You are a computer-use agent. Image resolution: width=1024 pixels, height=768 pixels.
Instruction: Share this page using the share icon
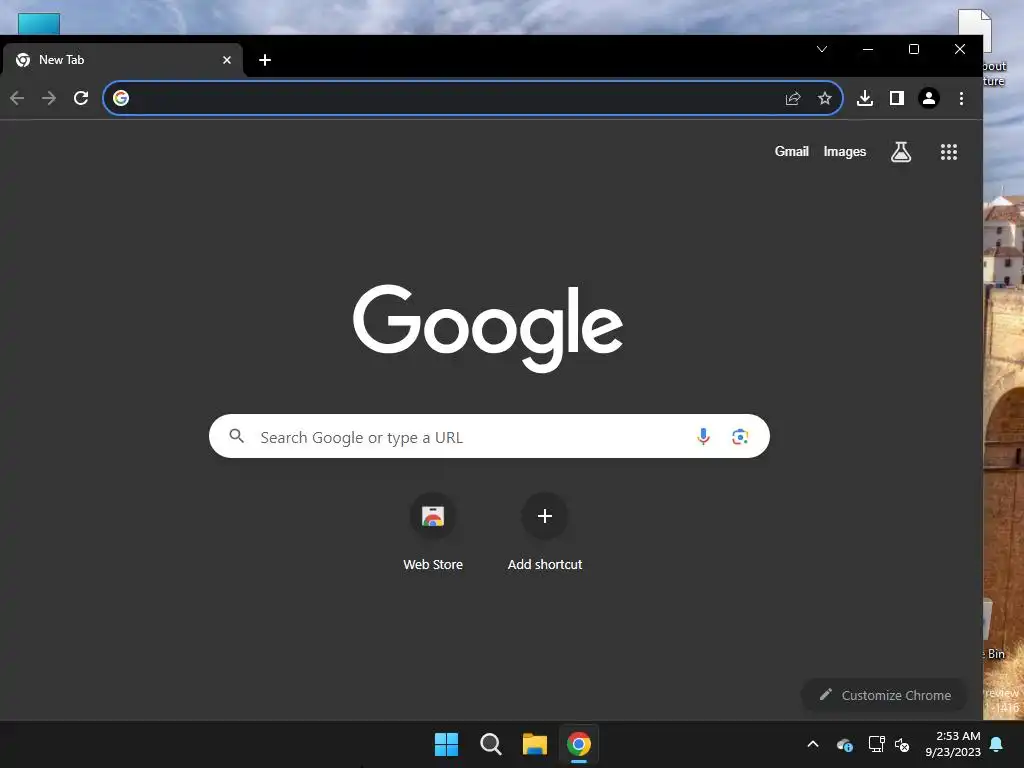[x=793, y=98]
